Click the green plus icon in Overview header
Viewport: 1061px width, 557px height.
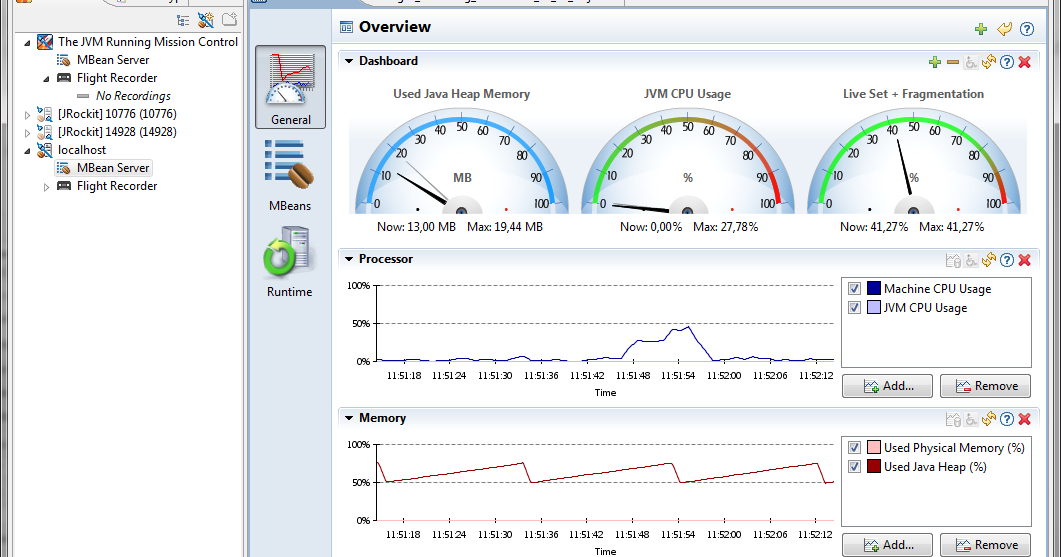(x=980, y=28)
